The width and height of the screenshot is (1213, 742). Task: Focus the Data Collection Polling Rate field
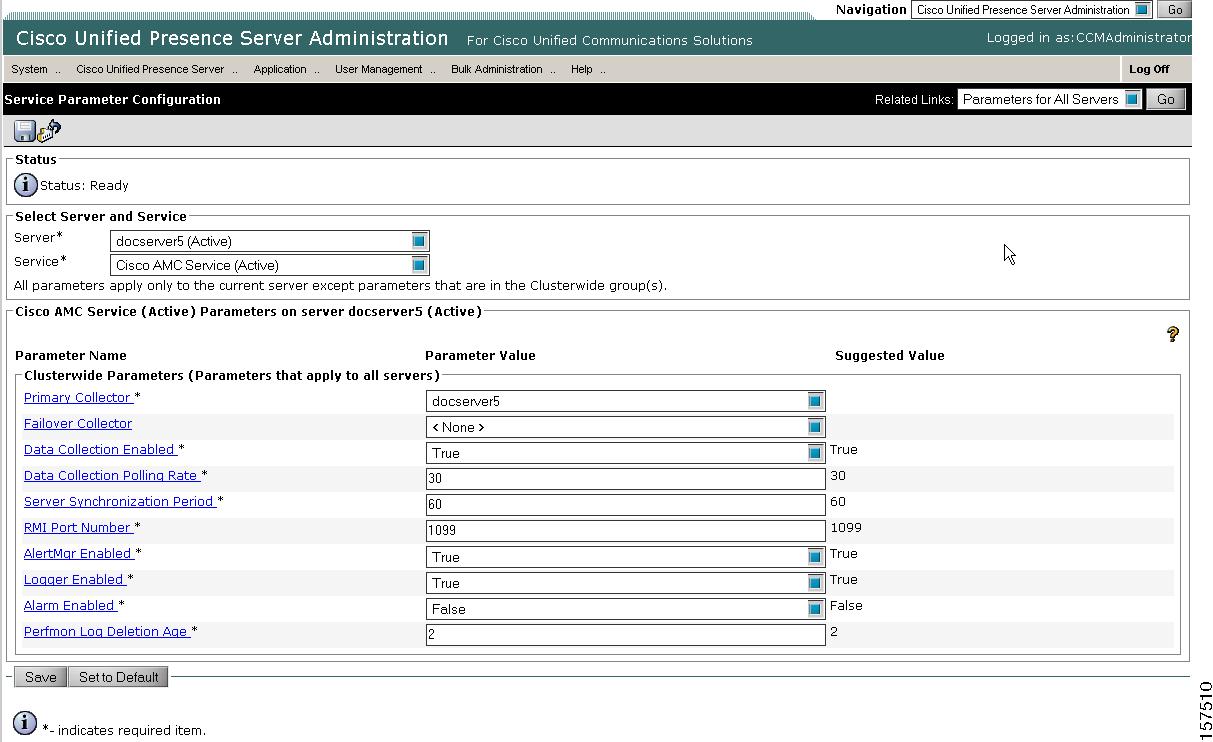(x=625, y=479)
